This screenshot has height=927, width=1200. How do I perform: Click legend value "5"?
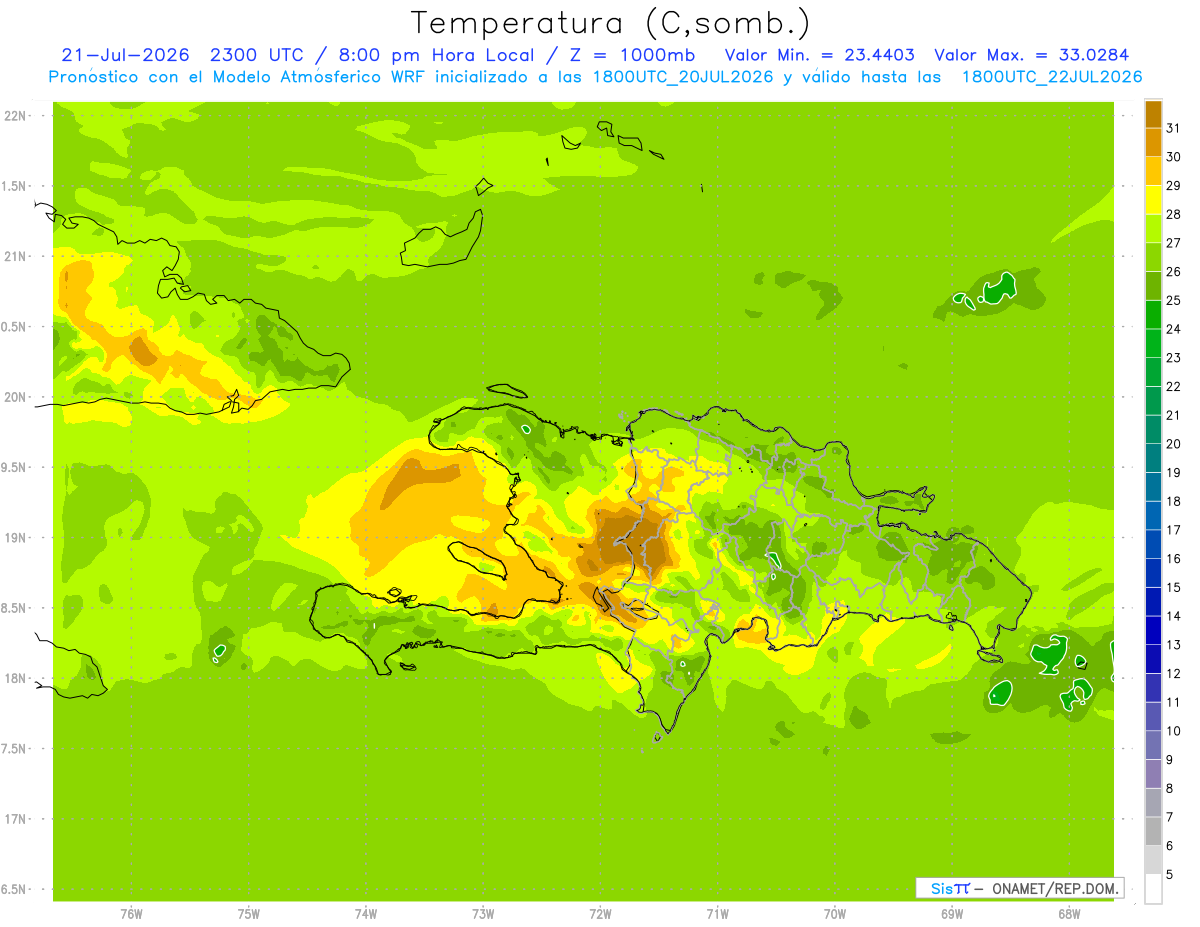pos(1170,875)
